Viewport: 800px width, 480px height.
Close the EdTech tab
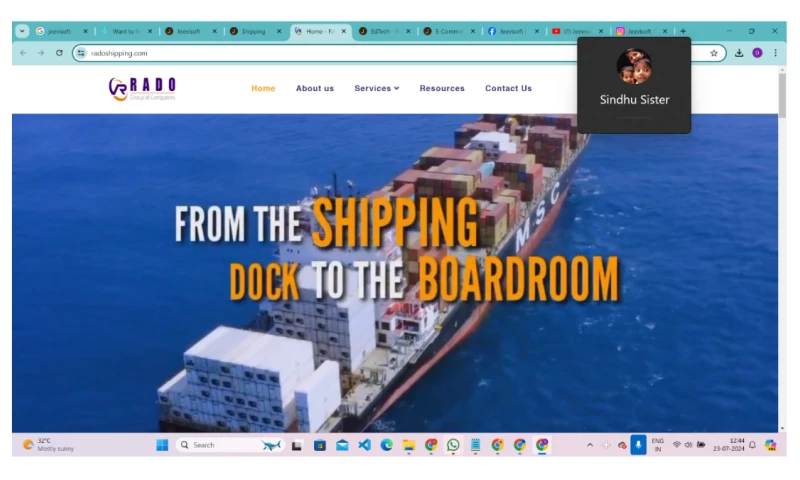(x=408, y=31)
